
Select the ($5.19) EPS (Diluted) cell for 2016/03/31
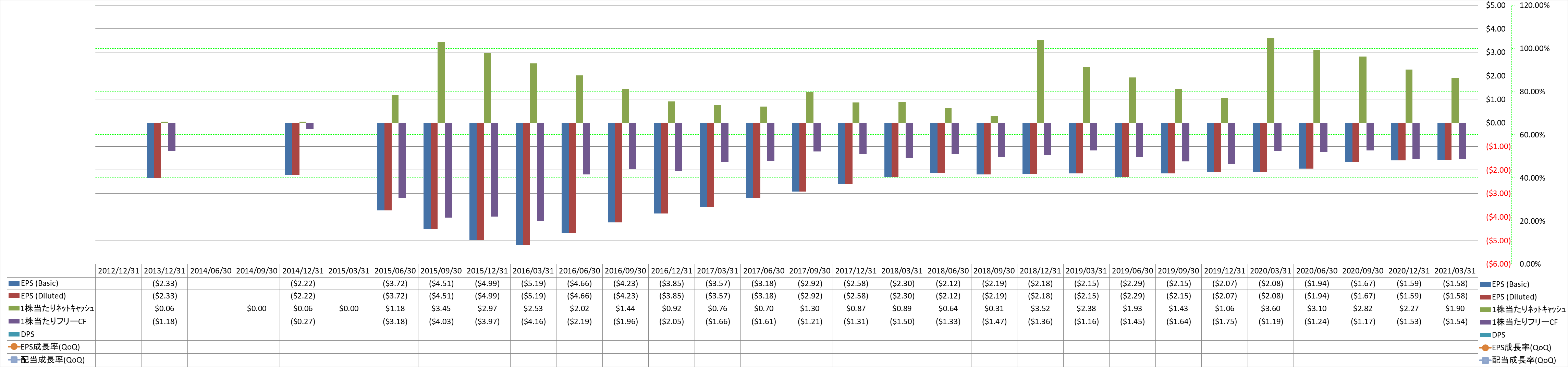(x=533, y=296)
